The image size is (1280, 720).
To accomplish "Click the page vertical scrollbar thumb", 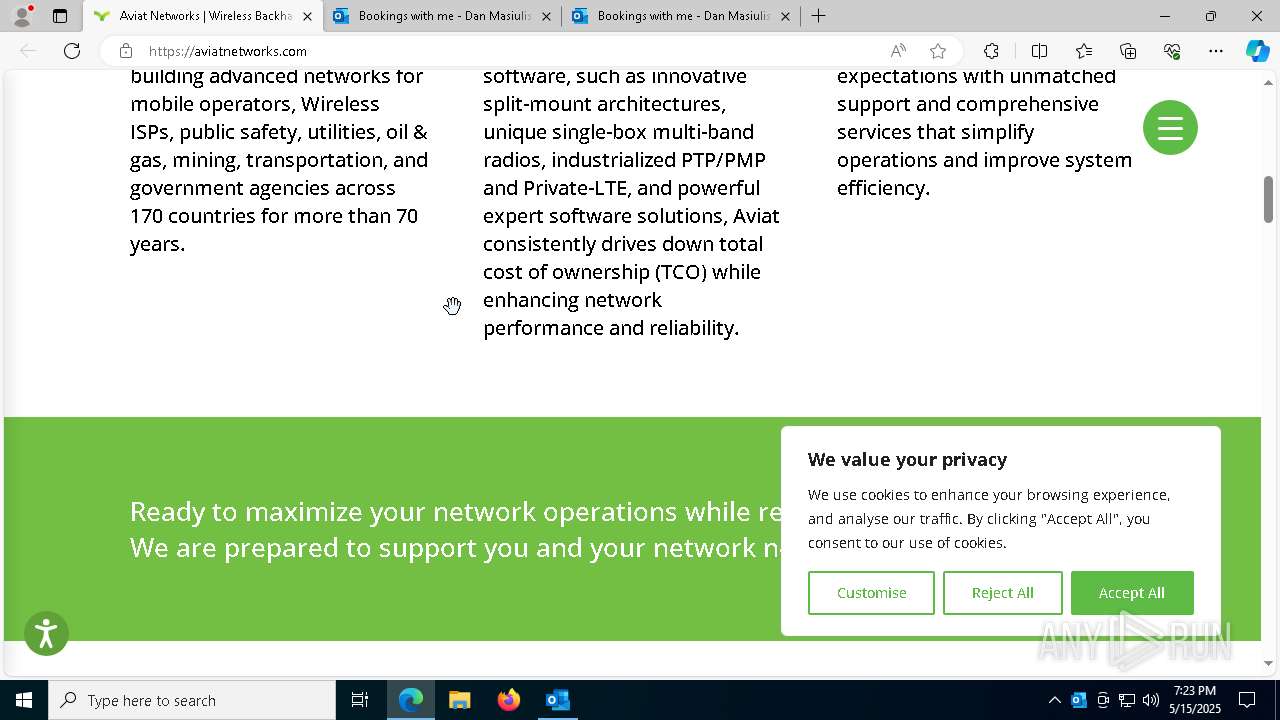I will click(1268, 199).
